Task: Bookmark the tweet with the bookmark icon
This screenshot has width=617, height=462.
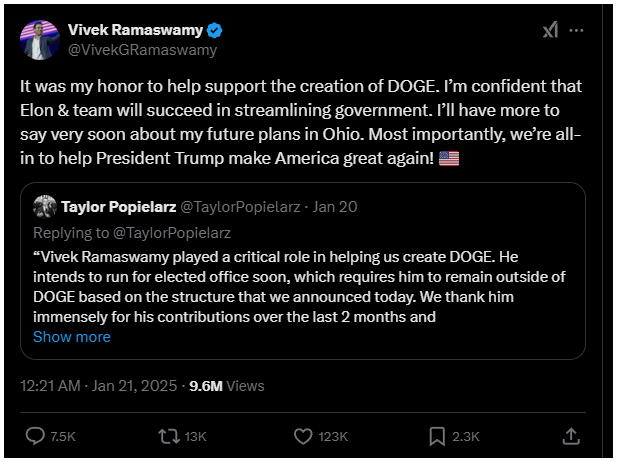Action: [437, 436]
